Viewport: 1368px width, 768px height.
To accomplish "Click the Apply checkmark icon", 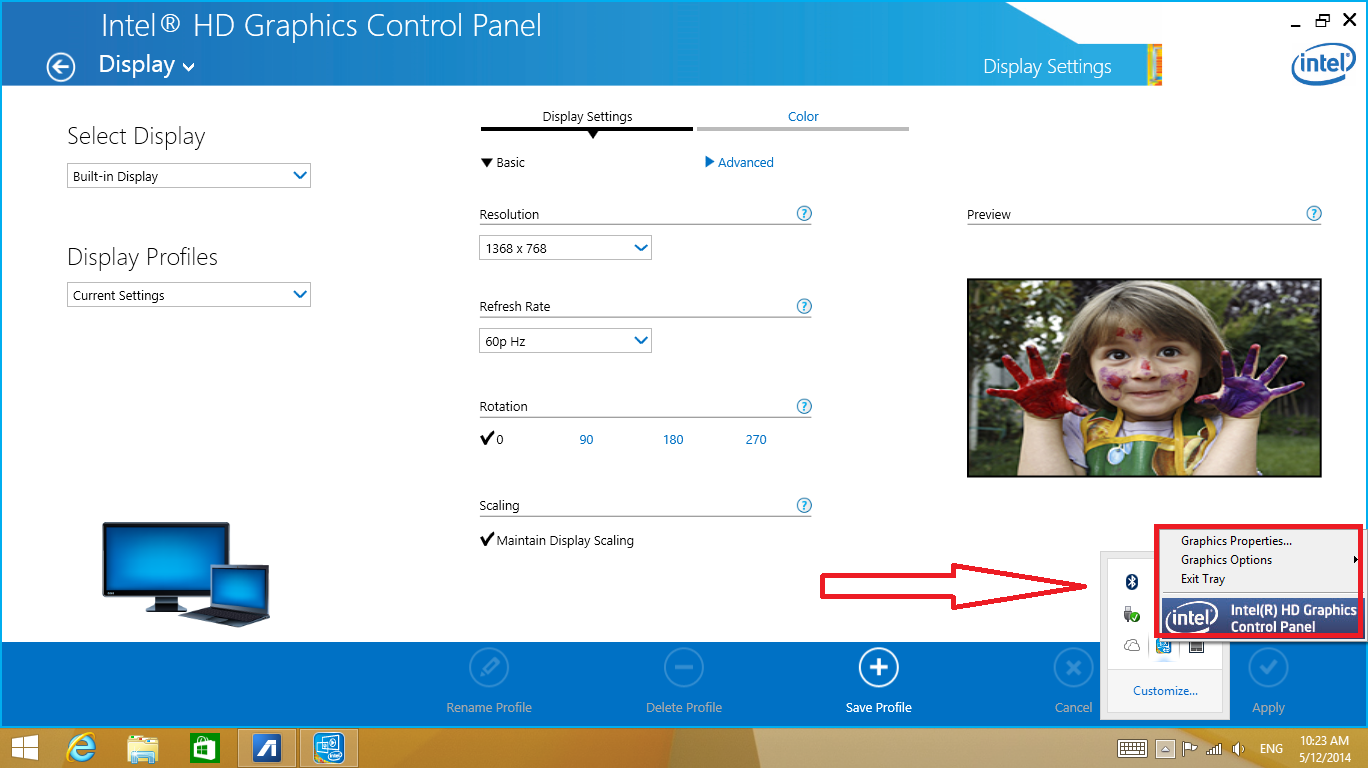I will tap(1268, 668).
